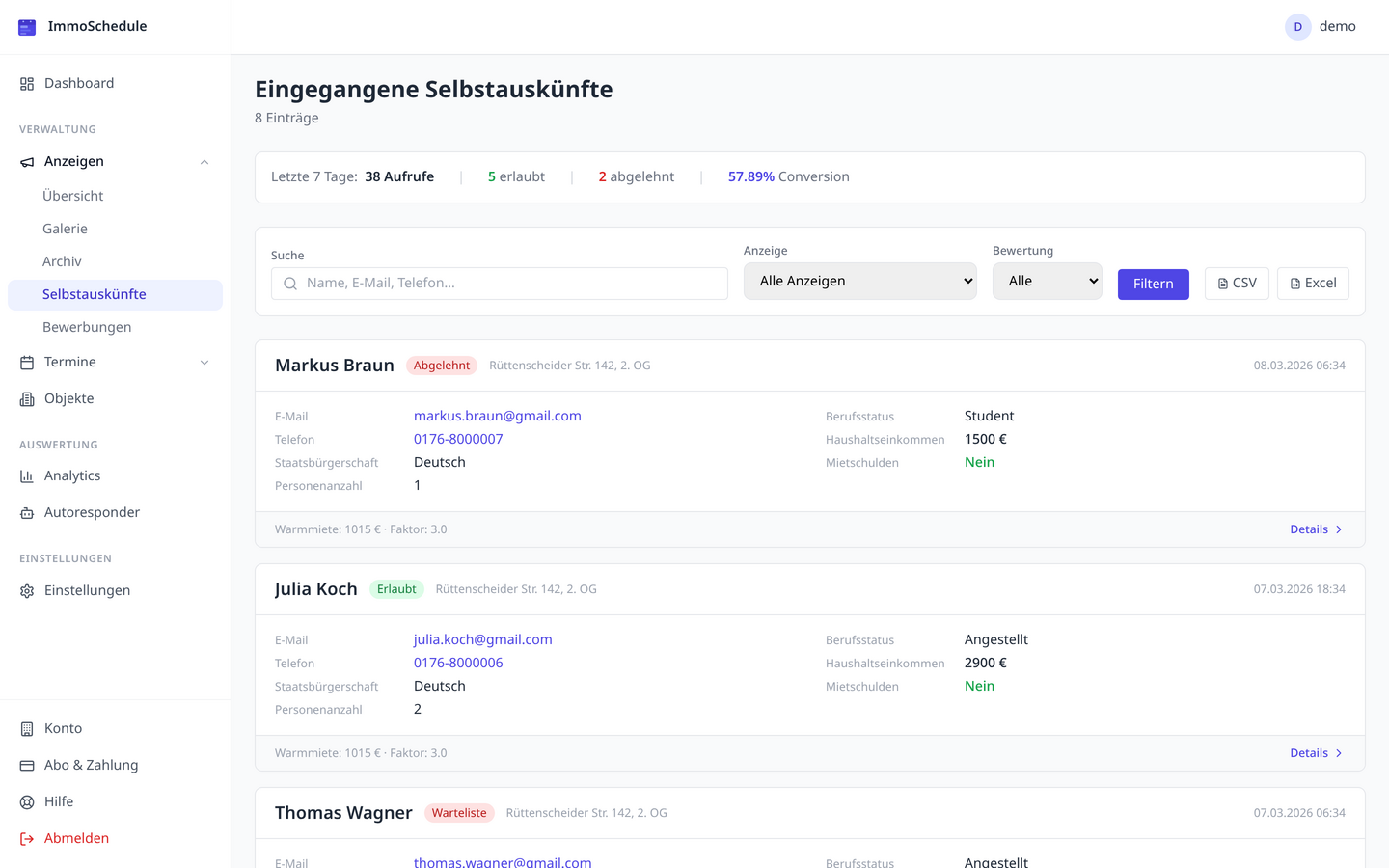Click the Einstellungen gear icon

click(26, 590)
